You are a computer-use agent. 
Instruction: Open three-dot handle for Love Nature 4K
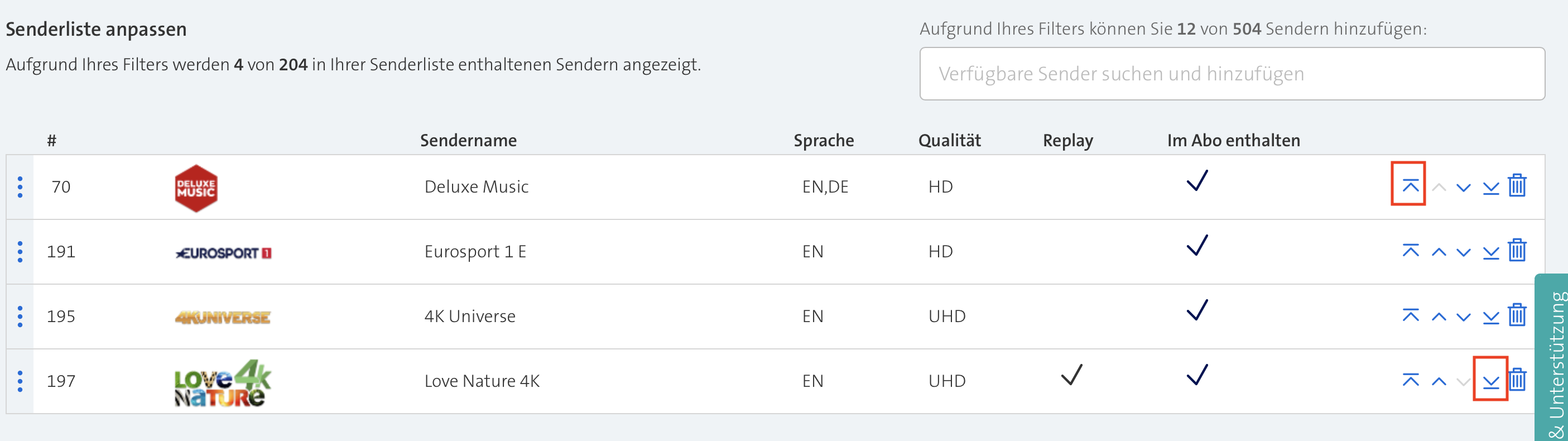point(20,381)
